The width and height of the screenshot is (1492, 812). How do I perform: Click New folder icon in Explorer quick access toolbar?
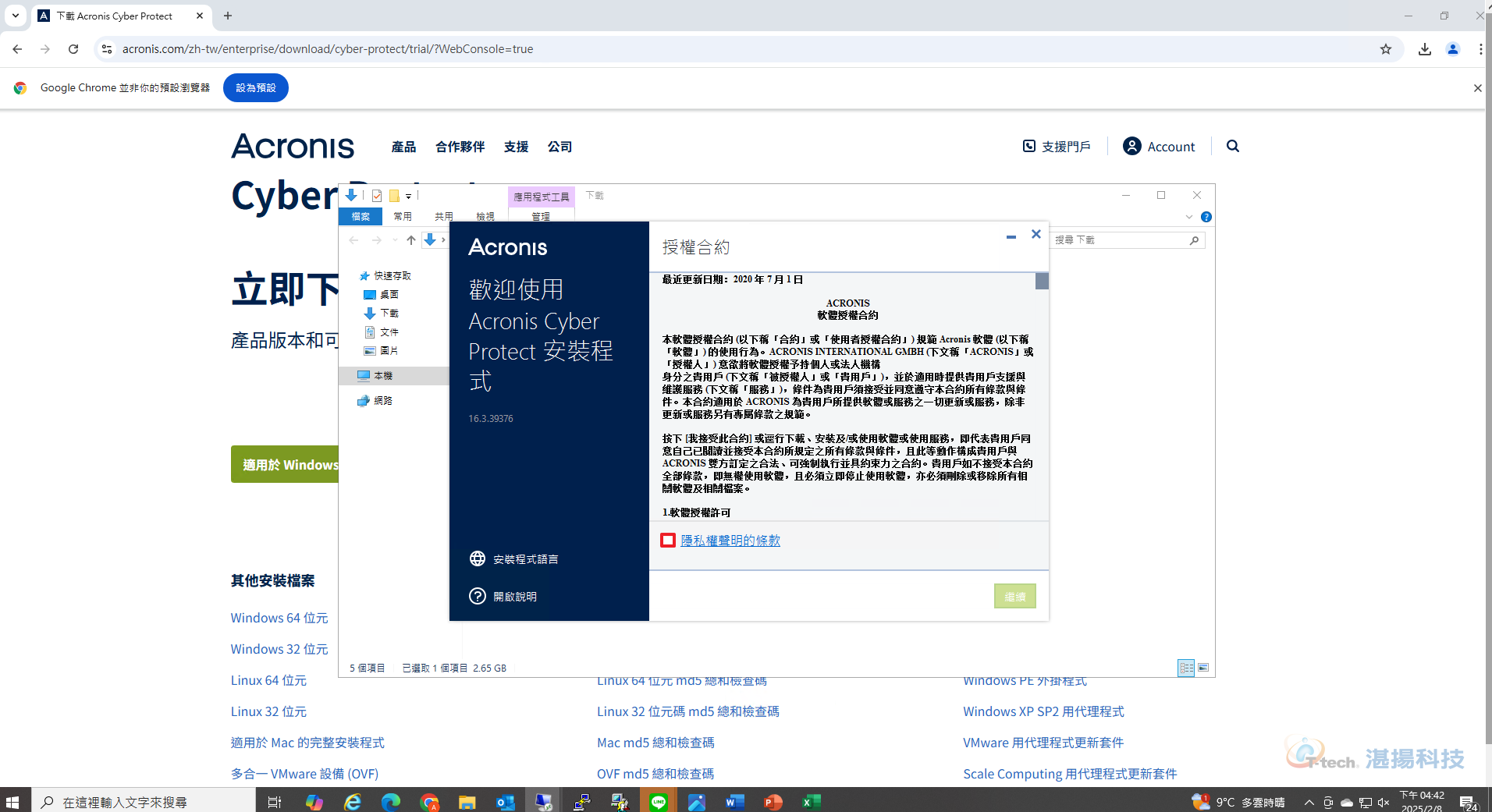click(x=394, y=196)
